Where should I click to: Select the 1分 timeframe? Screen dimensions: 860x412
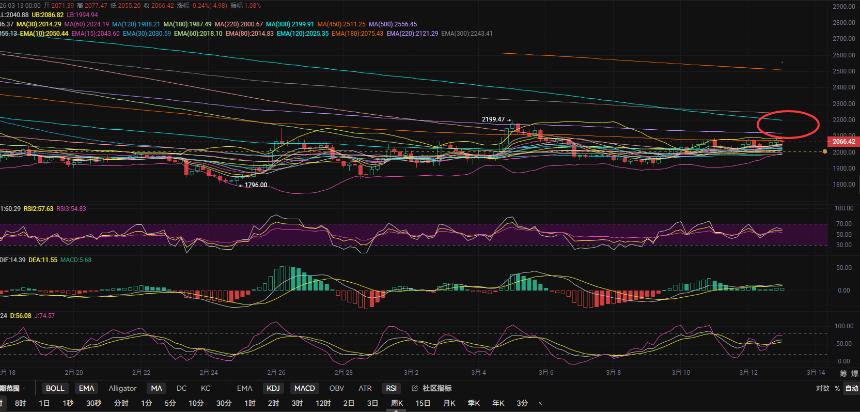click(x=146, y=403)
